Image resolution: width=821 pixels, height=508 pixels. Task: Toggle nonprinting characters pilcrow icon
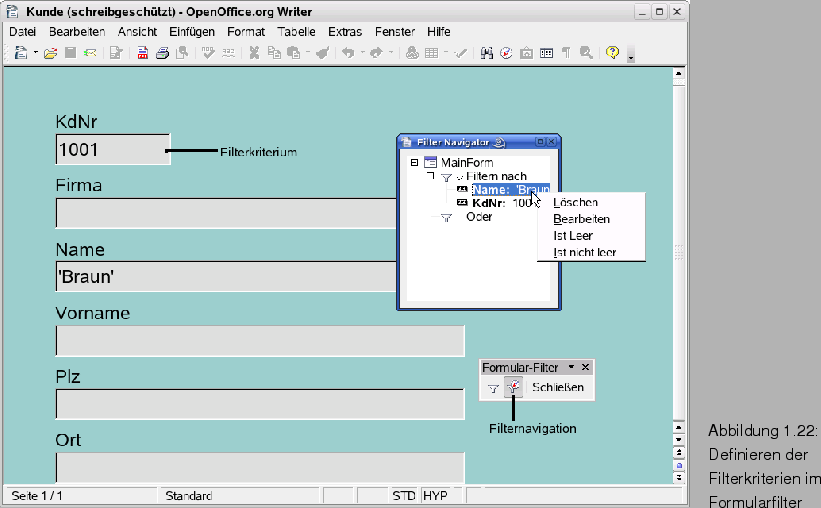point(566,53)
